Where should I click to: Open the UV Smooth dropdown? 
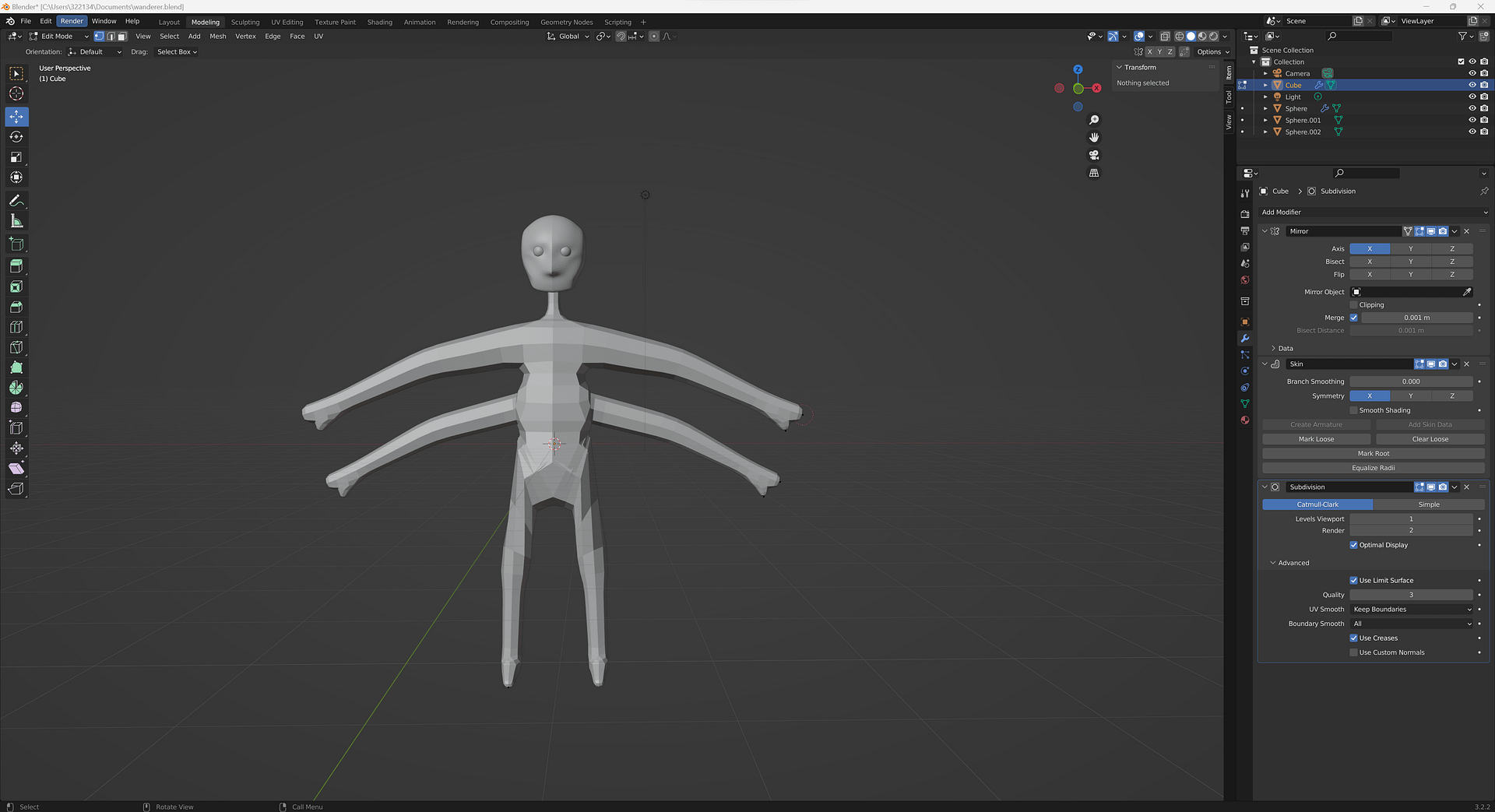pos(1411,609)
